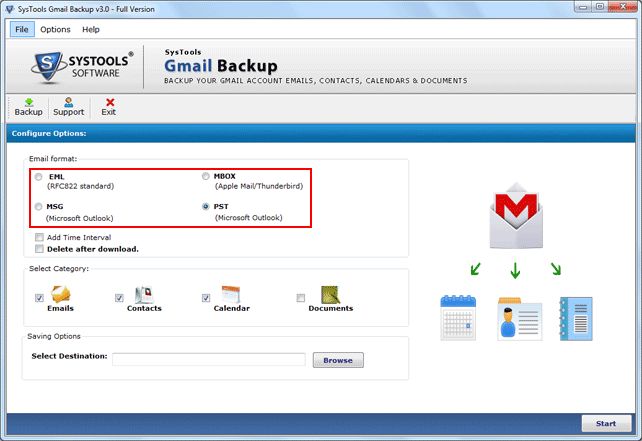642x441 pixels.
Task: Click the '(Apple Mail/Thunderbird)' label
Action: click(259, 186)
